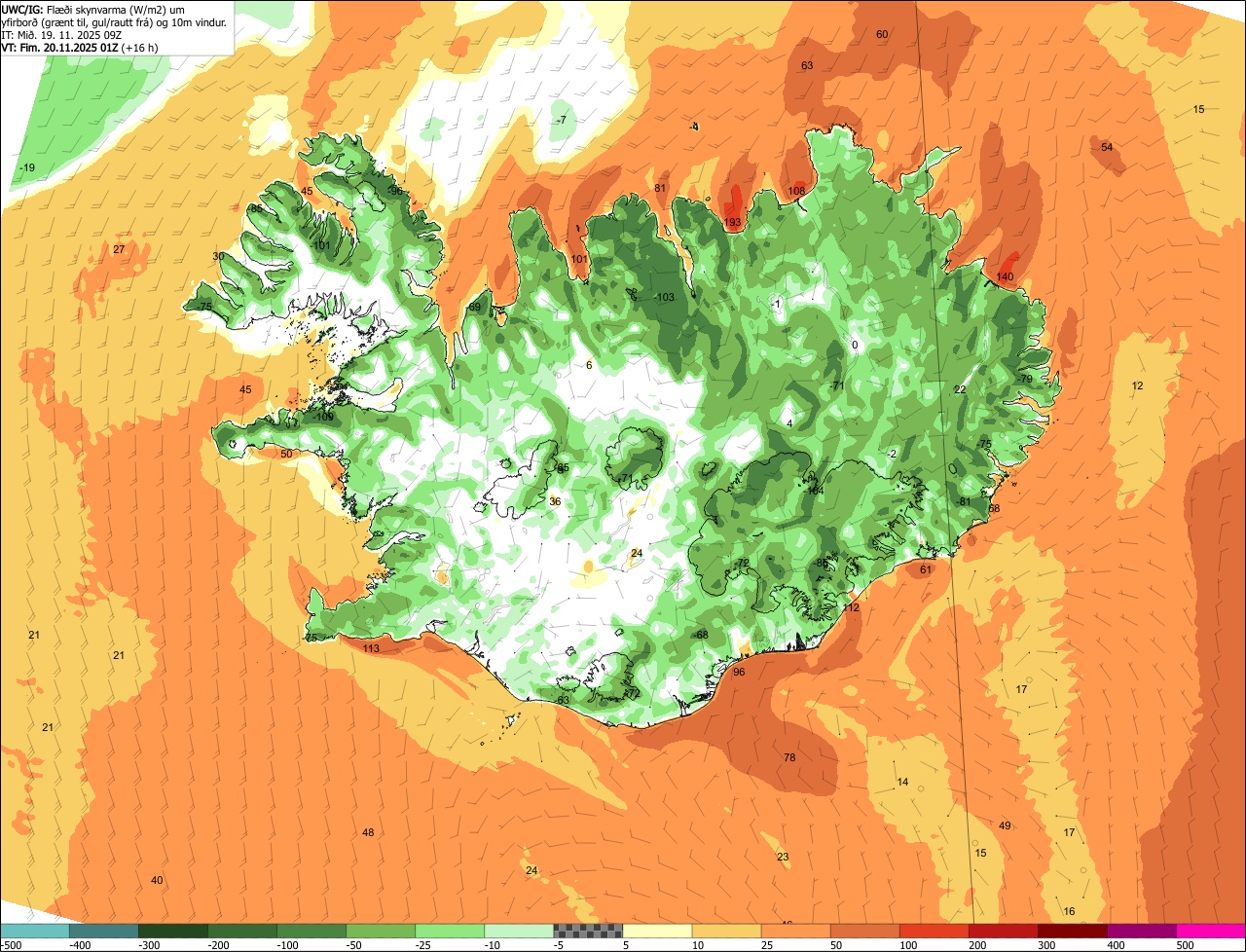Click the map value '36' in central Iceland

555,502
